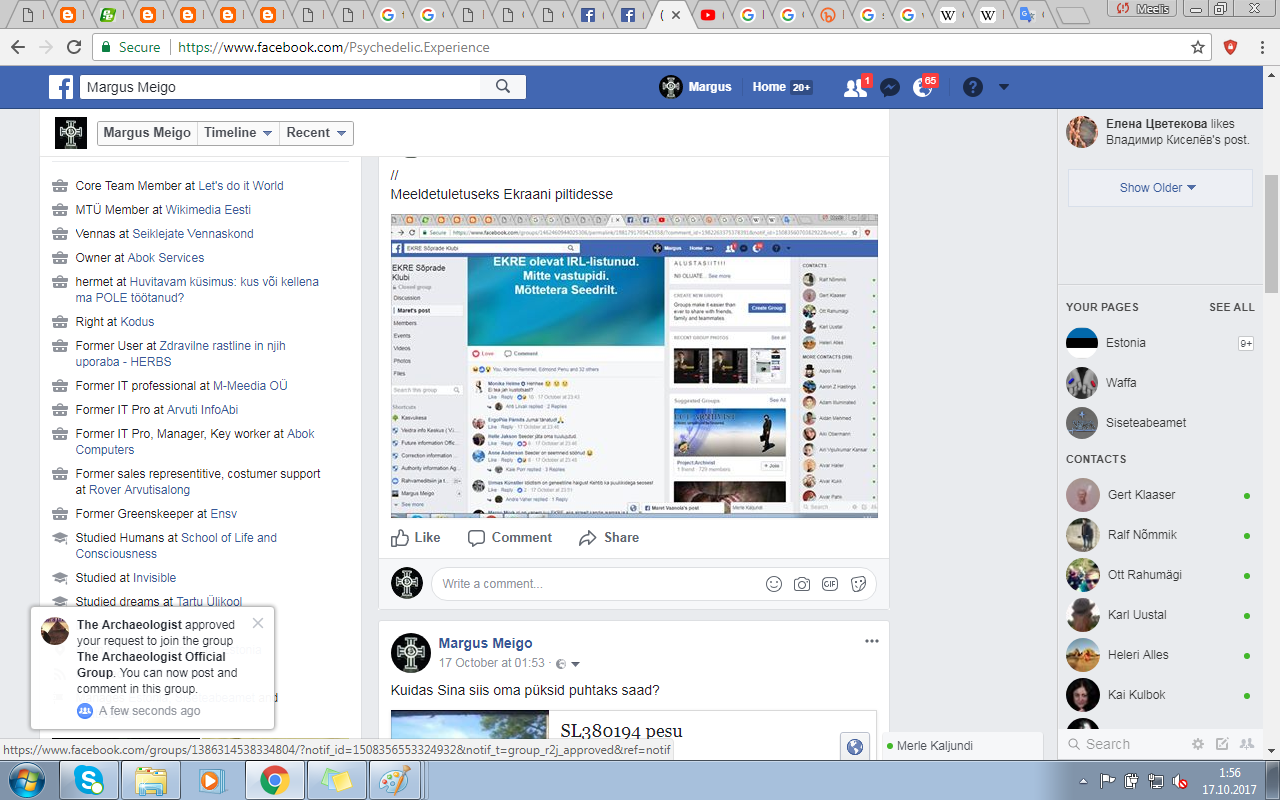Expand Show Older in the ticker

point(1160,188)
